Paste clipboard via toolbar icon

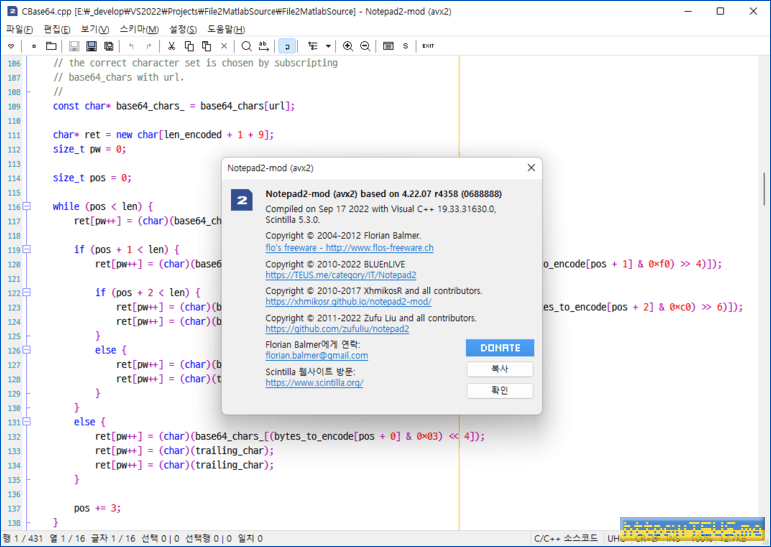click(207, 46)
